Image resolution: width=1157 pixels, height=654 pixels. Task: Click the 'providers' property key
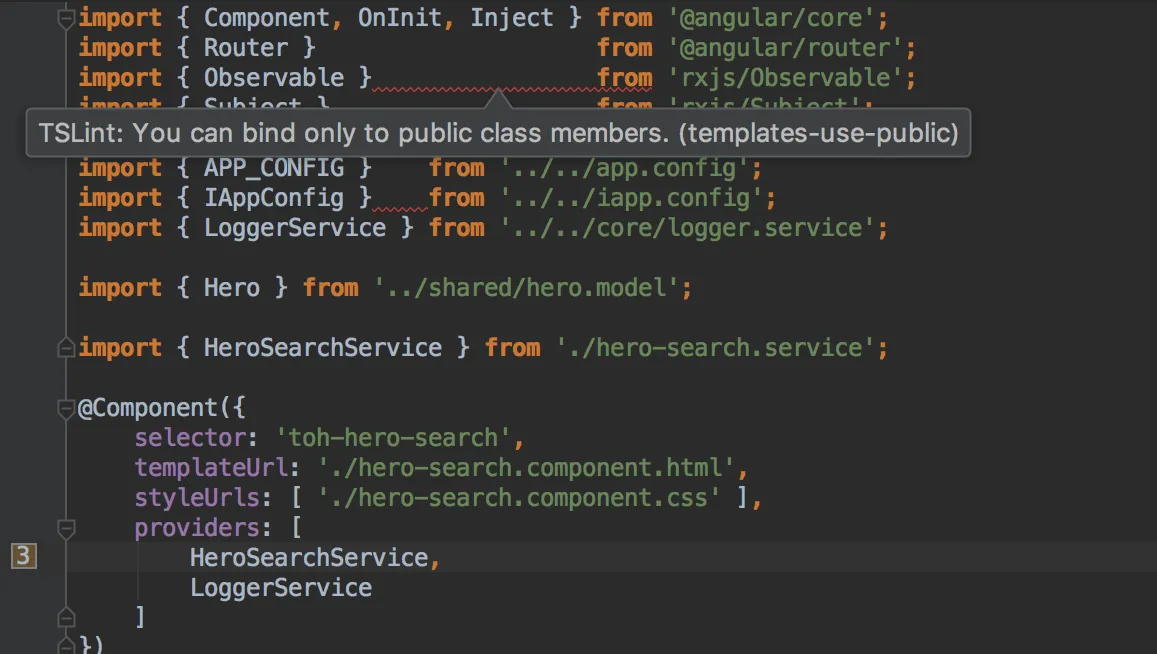[197, 528]
